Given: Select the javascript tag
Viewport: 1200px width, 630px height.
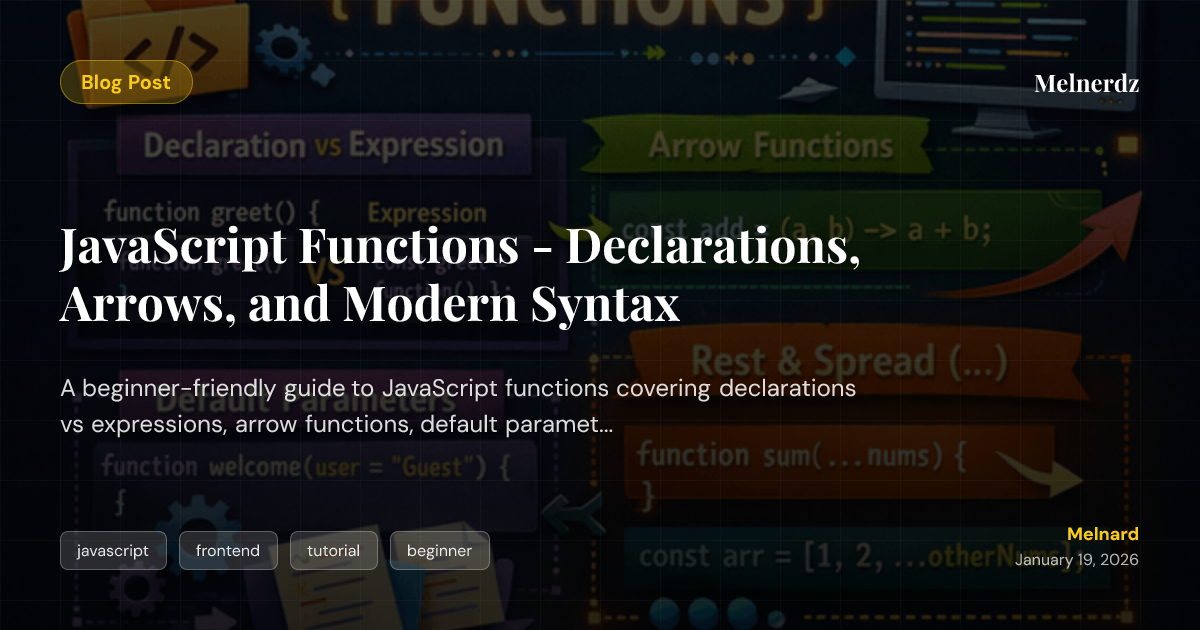Looking at the screenshot, I should coord(113,550).
